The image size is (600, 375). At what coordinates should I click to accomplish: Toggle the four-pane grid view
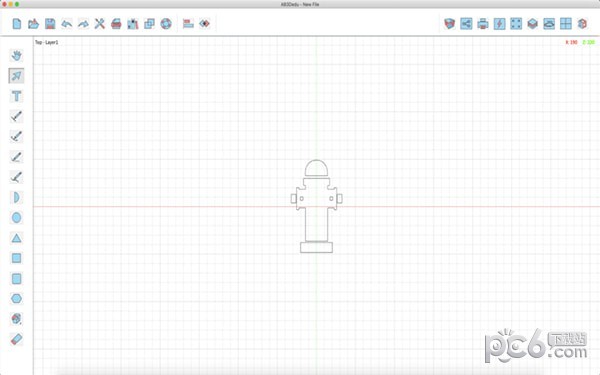click(x=566, y=24)
